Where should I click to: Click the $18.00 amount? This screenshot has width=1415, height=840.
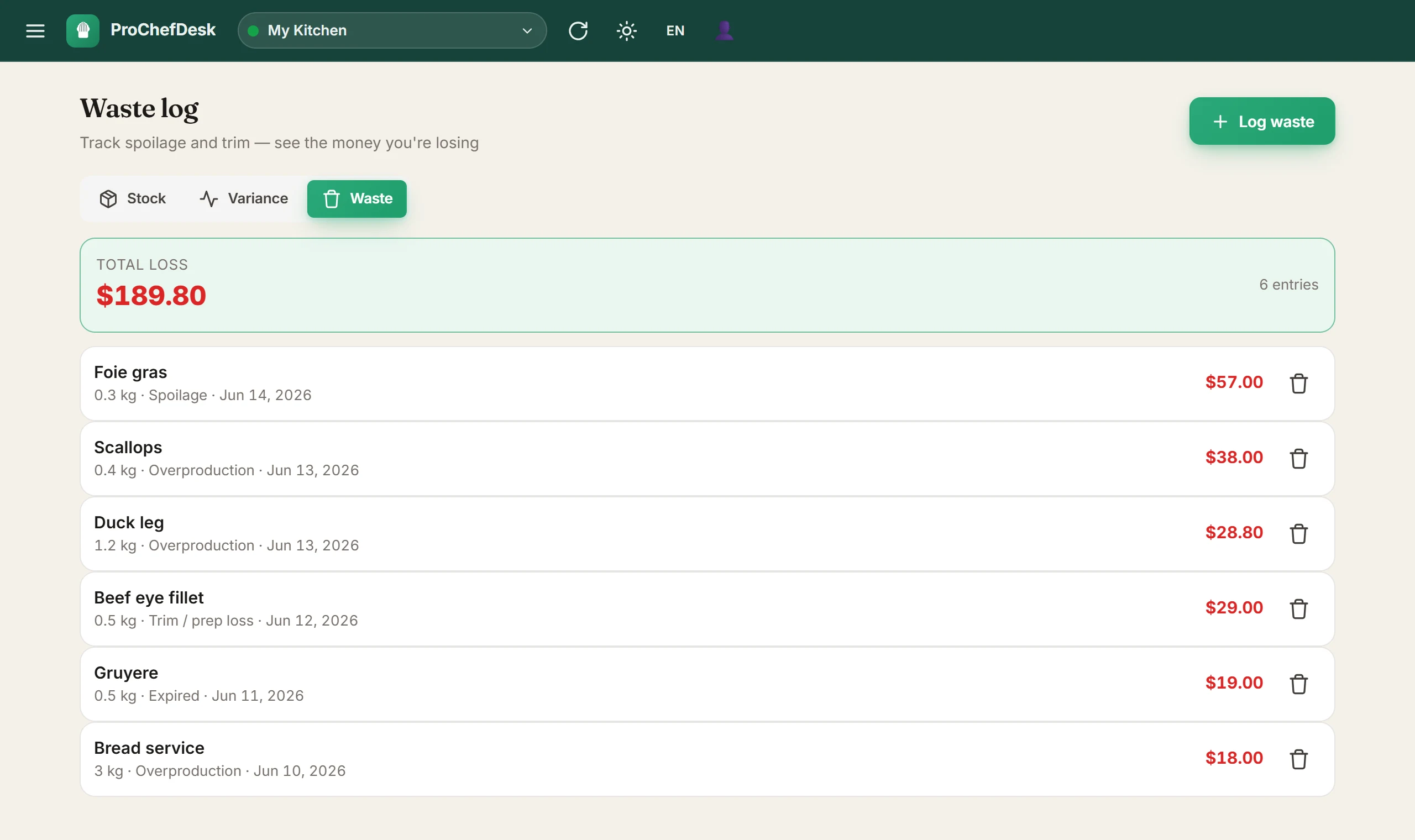click(1234, 758)
